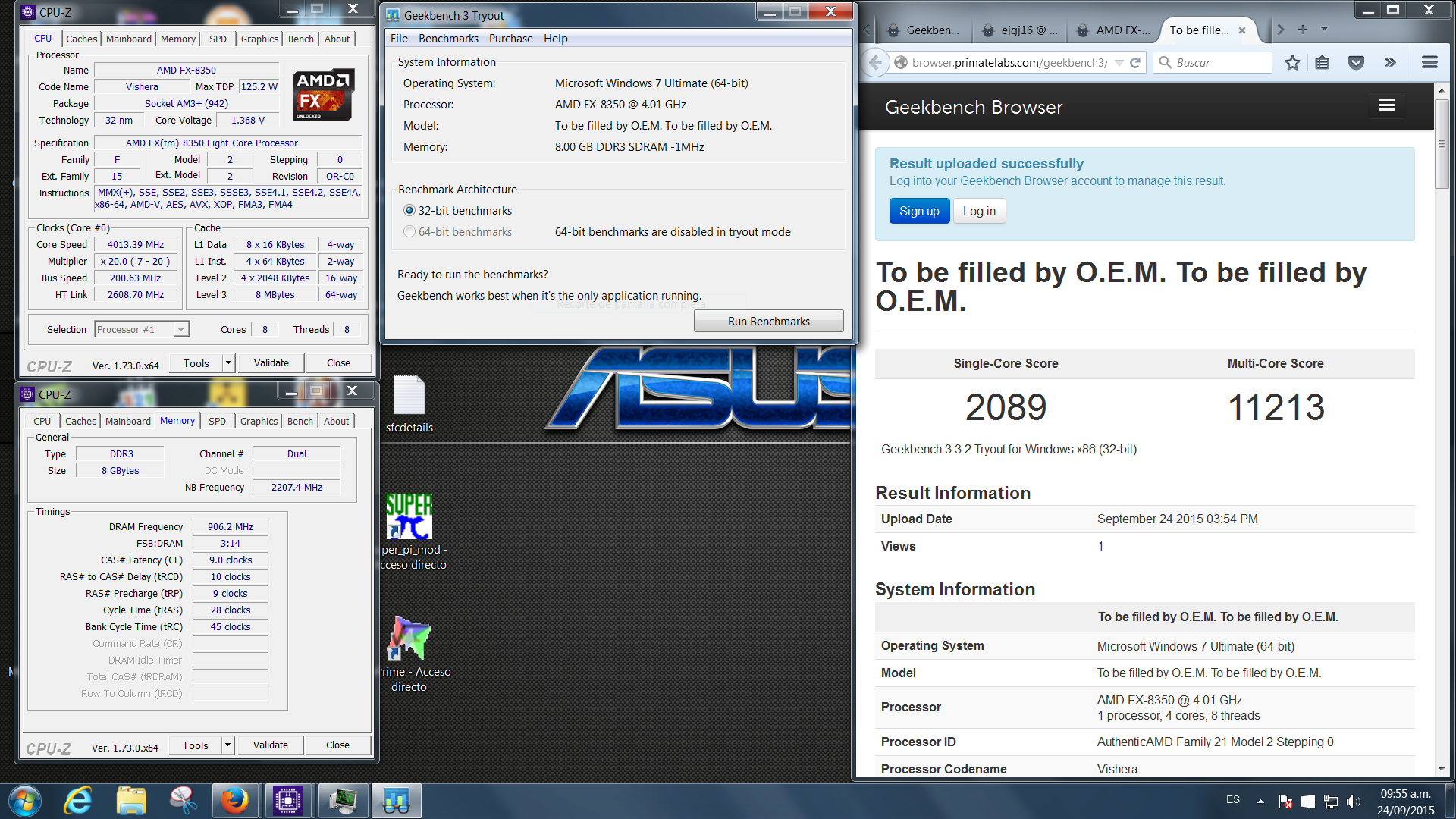The height and width of the screenshot is (819, 1456).
Task: Save the page to Pocket
Action: (x=1356, y=62)
